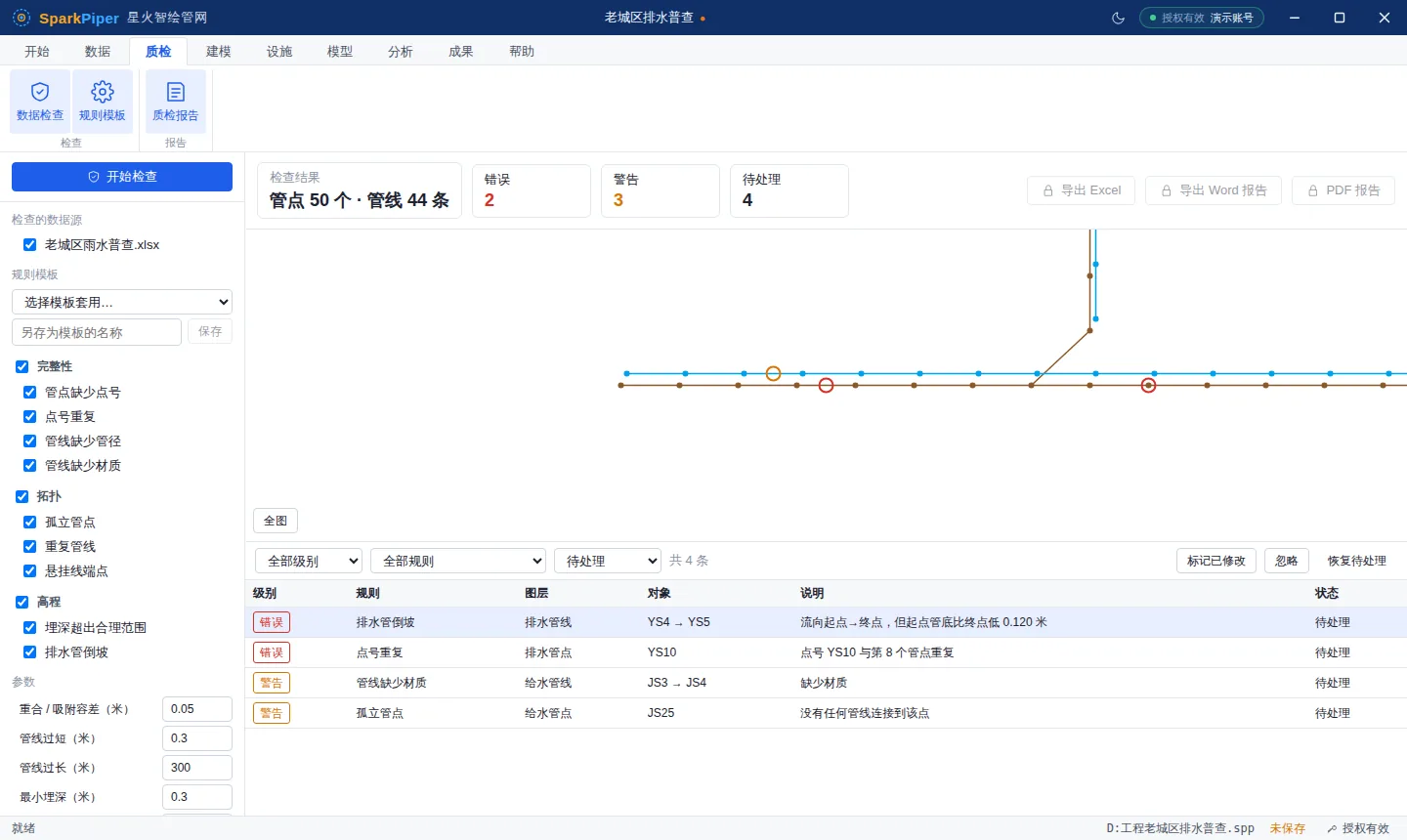Click 另存为模板的名称 input field
This screenshot has height=840, width=1407.
97,332
